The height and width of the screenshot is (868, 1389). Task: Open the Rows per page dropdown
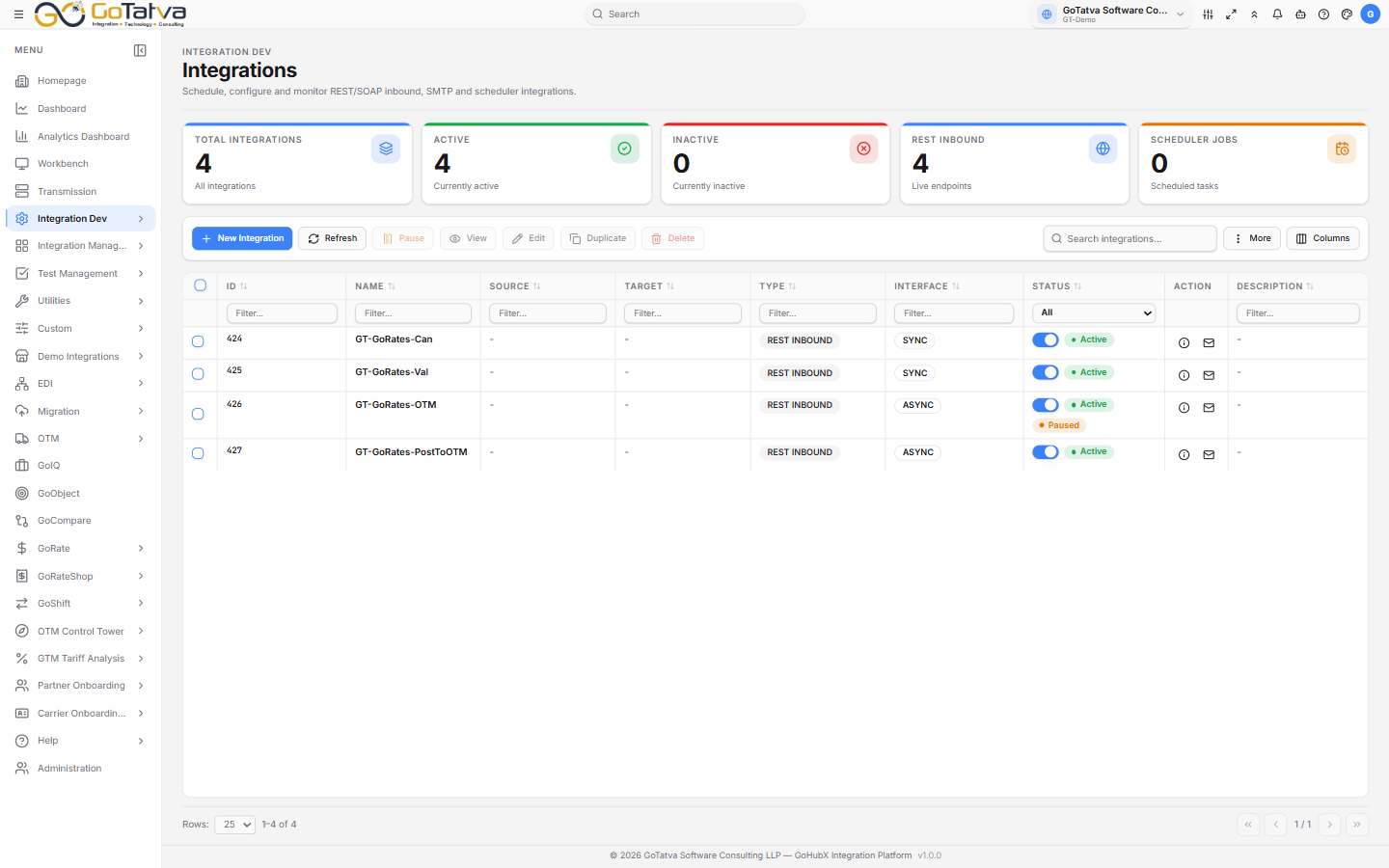[235, 825]
